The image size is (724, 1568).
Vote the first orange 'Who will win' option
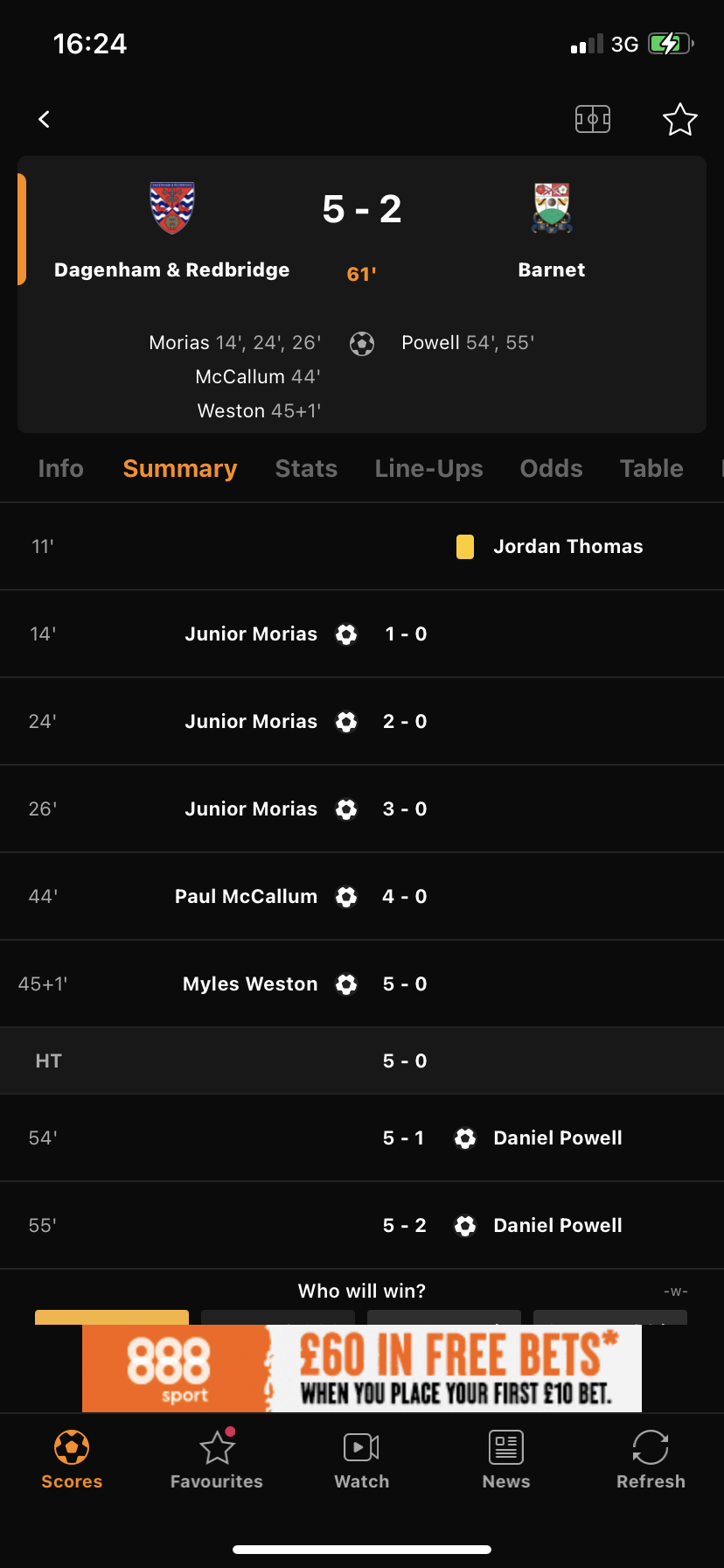112,1316
